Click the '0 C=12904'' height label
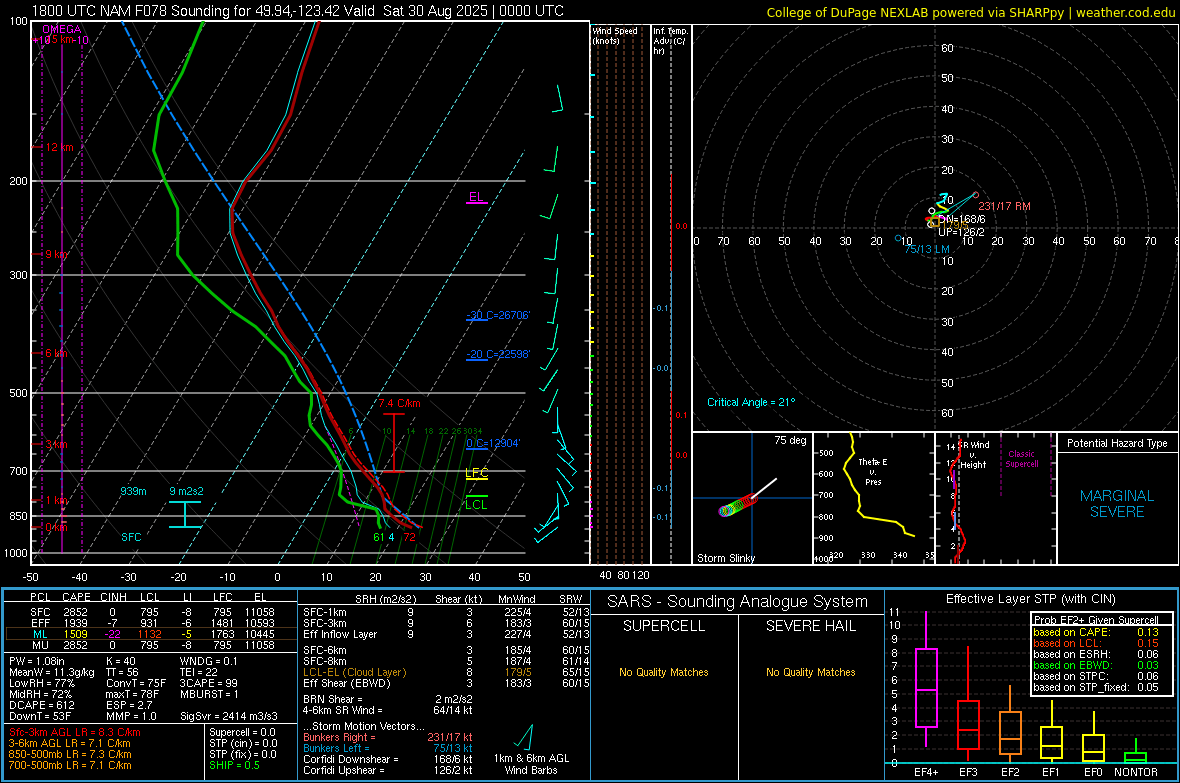Image resolution: width=1180 pixels, height=783 pixels. pyautogui.click(x=493, y=443)
